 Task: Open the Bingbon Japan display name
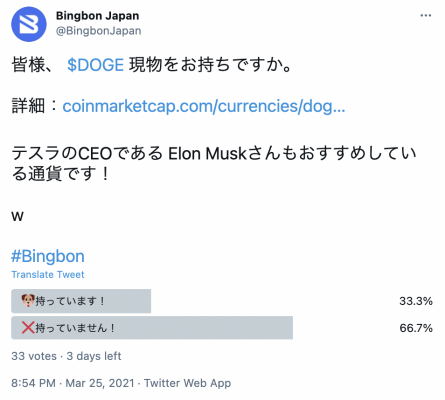click(97, 16)
